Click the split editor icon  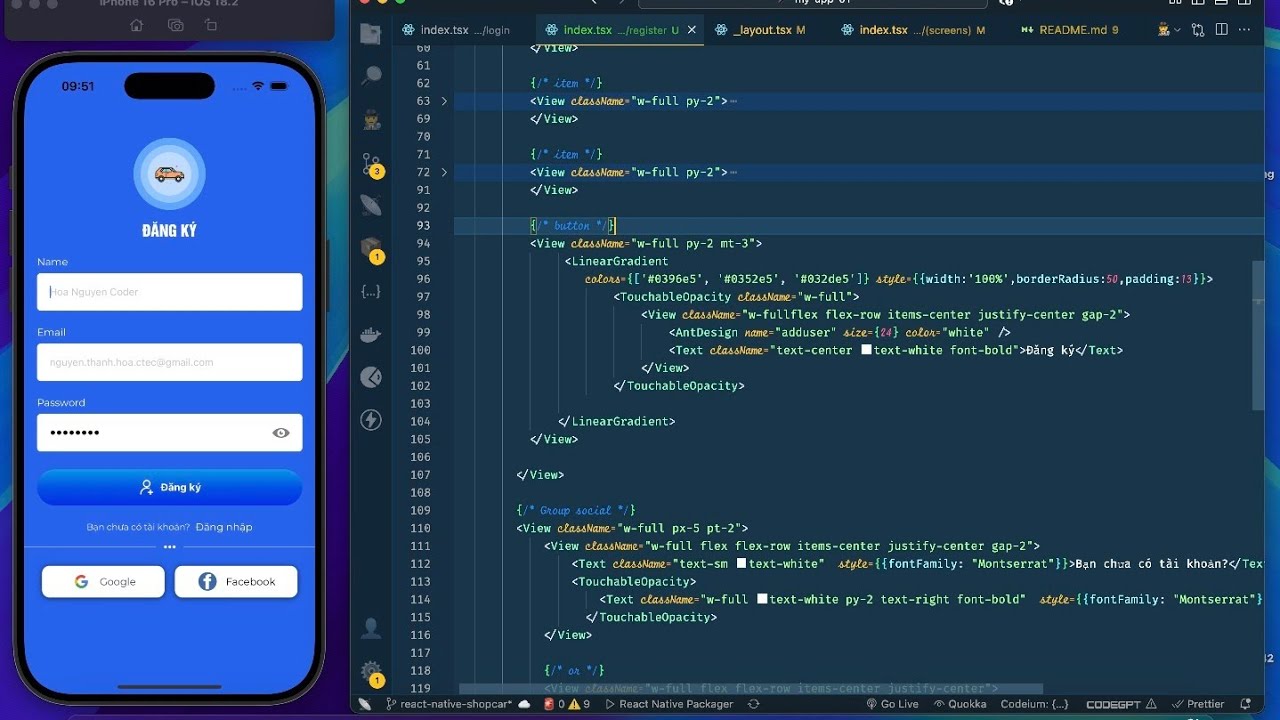pyautogui.click(x=1222, y=30)
